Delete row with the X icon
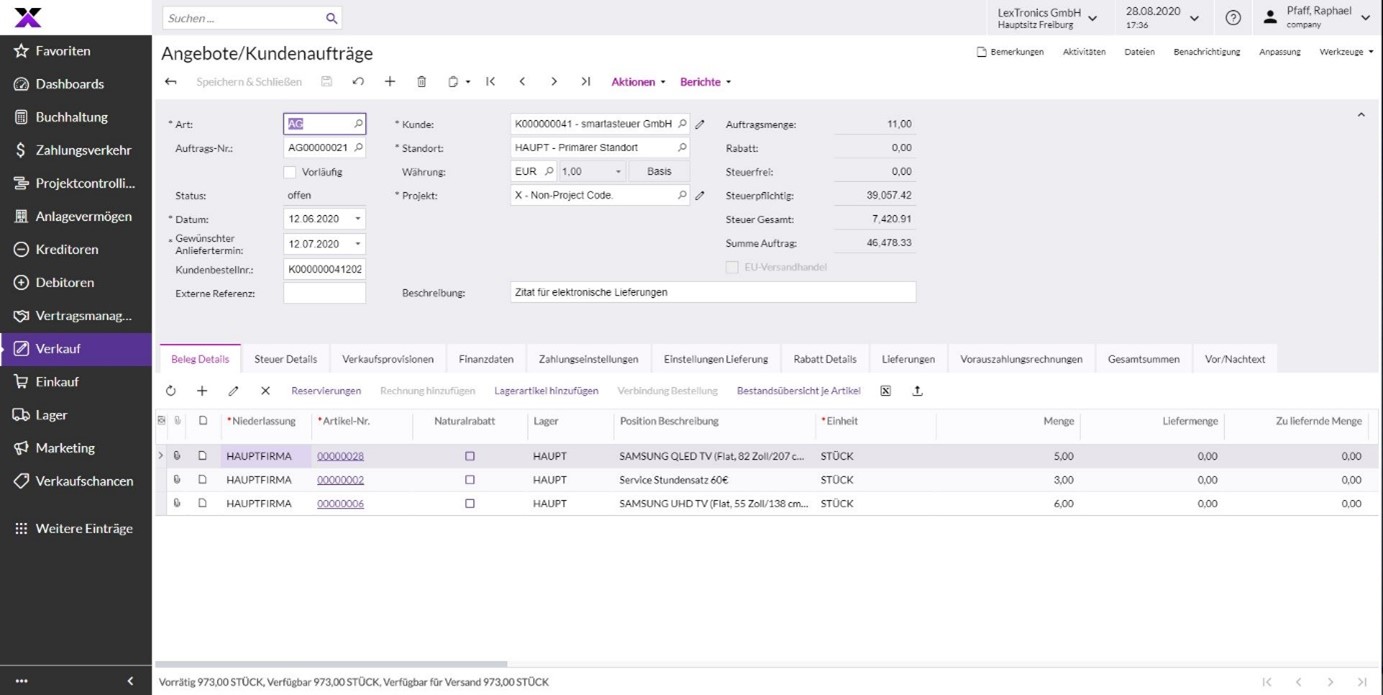The width and height of the screenshot is (1383, 695). (265, 391)
